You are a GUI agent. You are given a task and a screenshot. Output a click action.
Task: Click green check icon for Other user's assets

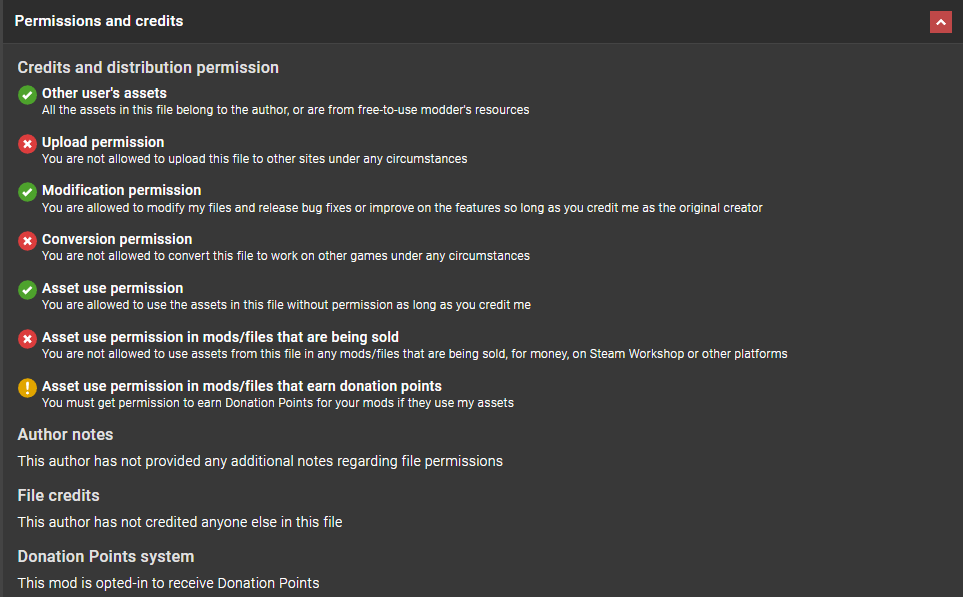[x=27, y=95]
